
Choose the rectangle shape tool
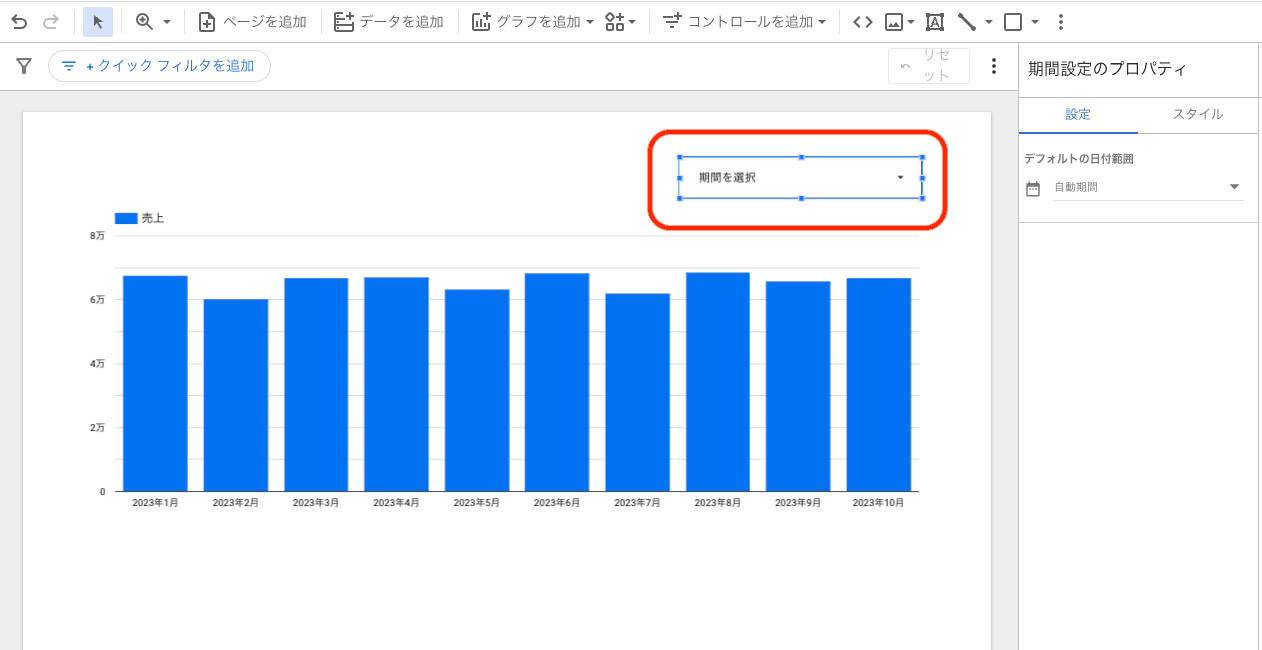[x=1013, y=21]
